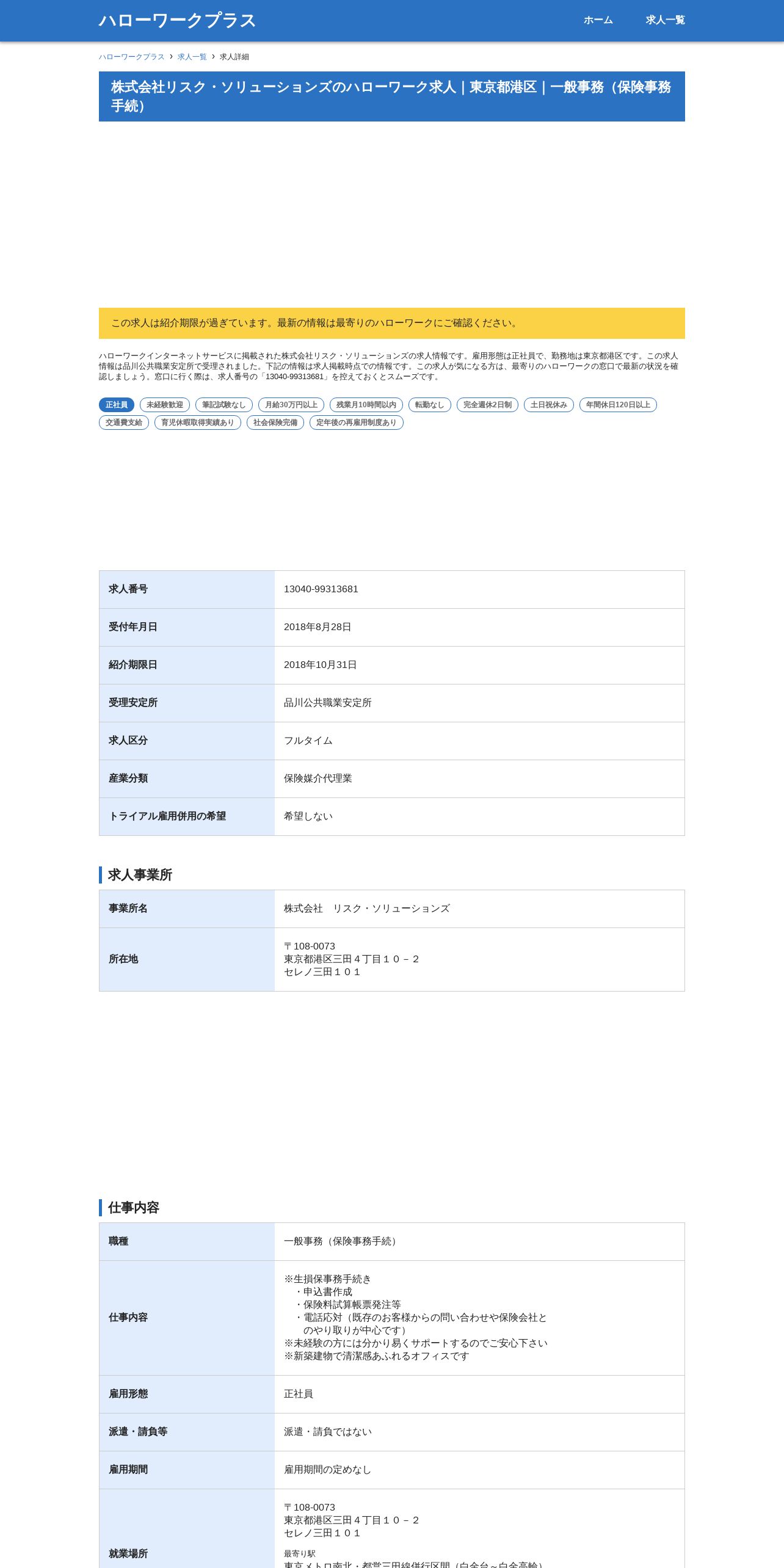Click the トライアル雇用併用の希望 label
This screenshot has height=1568, width=784.
click(x=187, y=816)
